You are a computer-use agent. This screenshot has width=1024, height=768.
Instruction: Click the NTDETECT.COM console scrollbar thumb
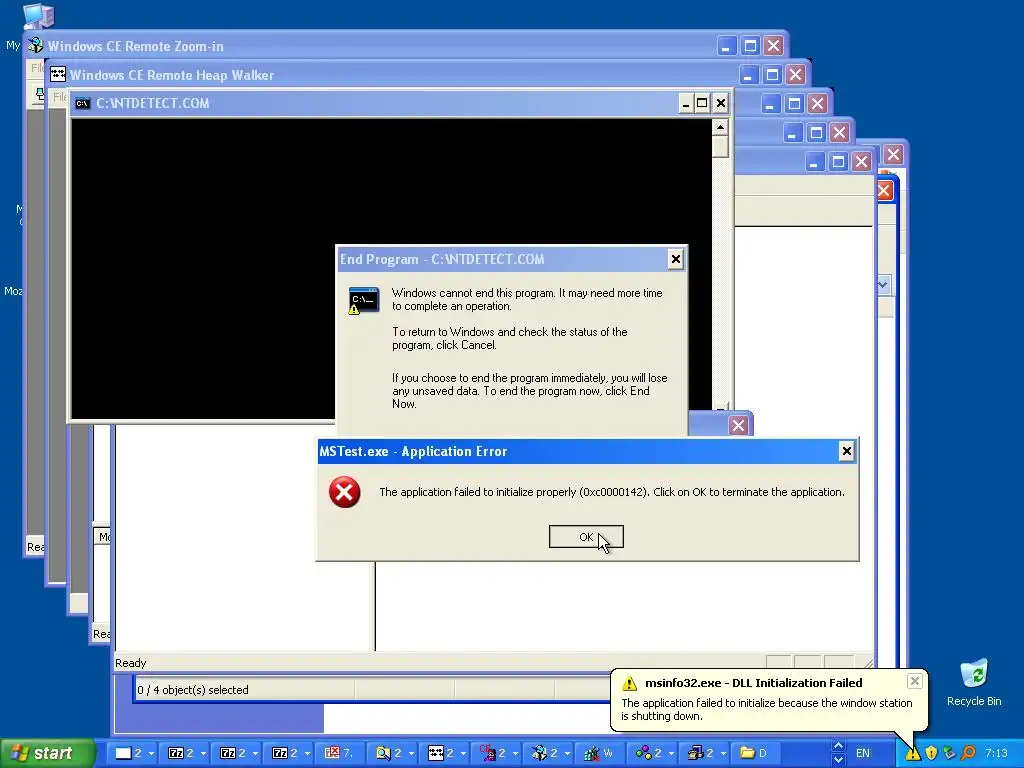(720, 147)
